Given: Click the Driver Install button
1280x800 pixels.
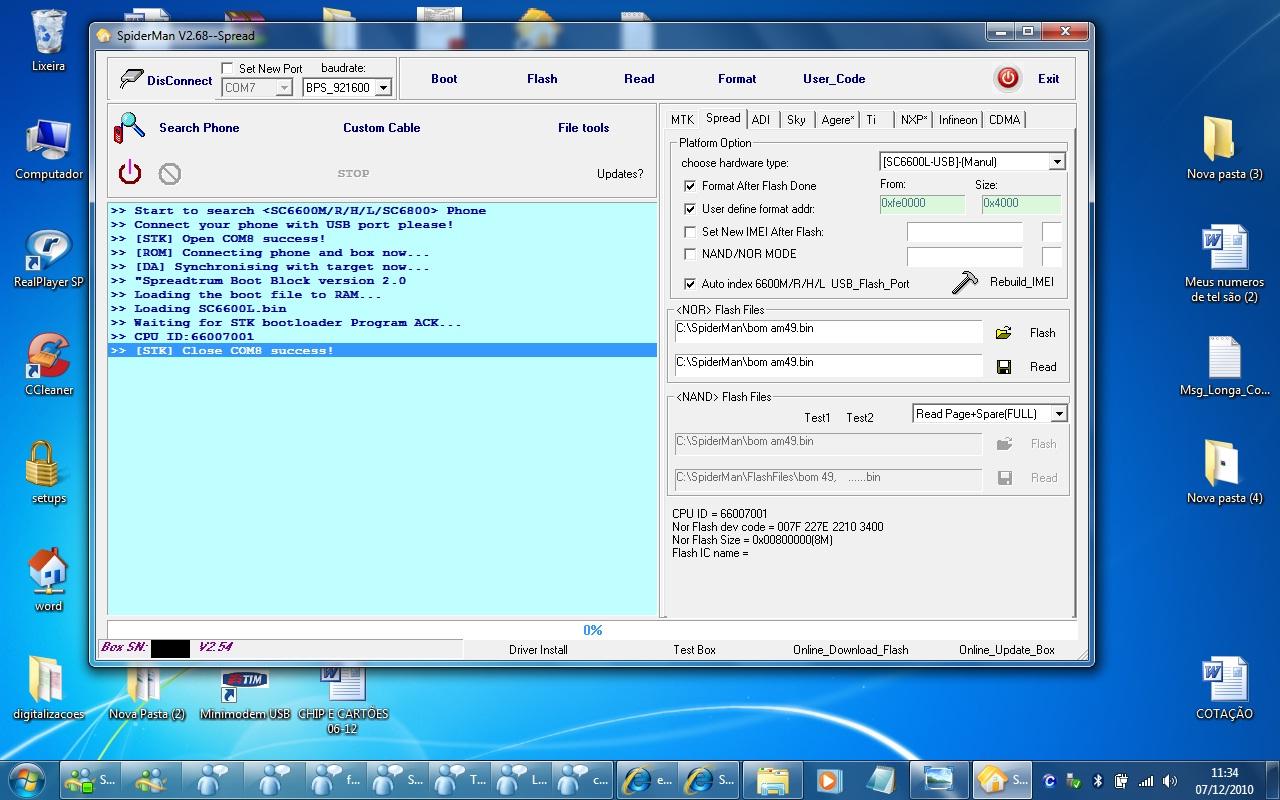Looking at the screenshot, I should point(538,650).
